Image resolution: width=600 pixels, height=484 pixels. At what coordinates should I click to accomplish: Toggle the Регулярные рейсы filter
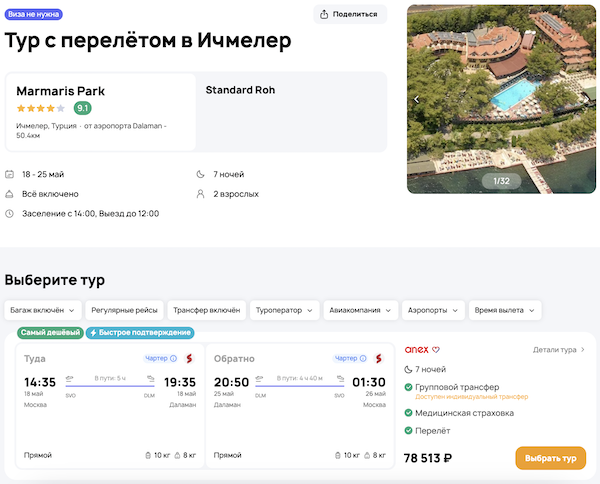tap(122, 310)
